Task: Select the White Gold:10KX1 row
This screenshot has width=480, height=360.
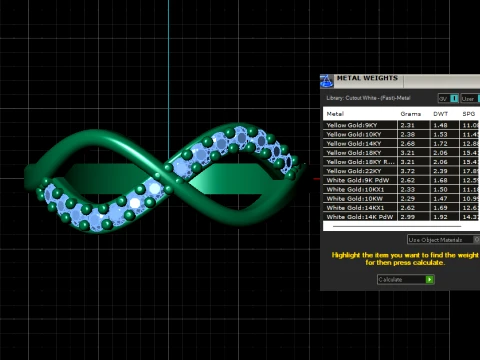Action: tap(401, 189)
